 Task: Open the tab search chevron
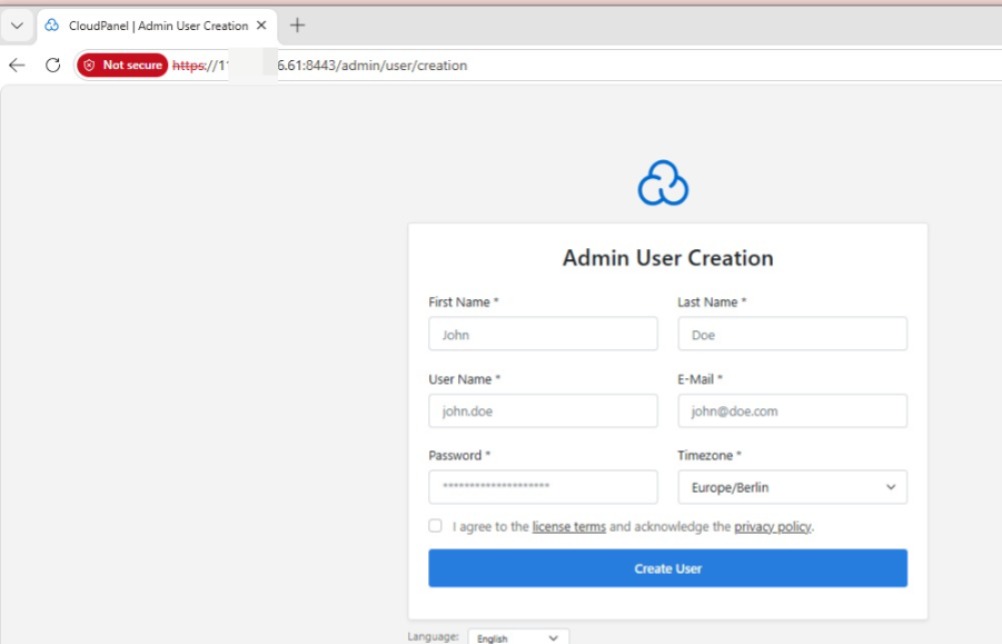click(17, 25)
